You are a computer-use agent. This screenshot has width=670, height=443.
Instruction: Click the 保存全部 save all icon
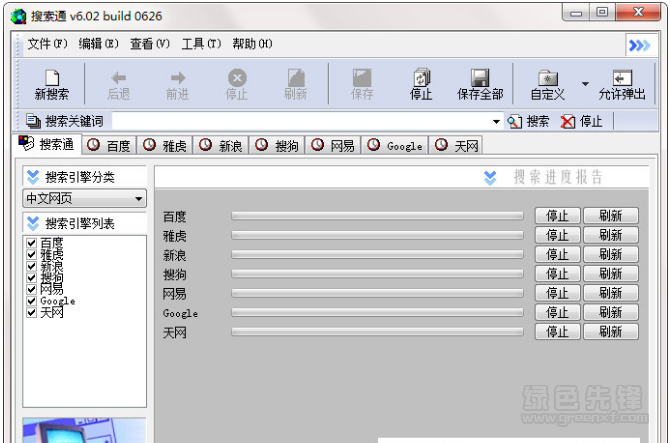click(480, 78)
